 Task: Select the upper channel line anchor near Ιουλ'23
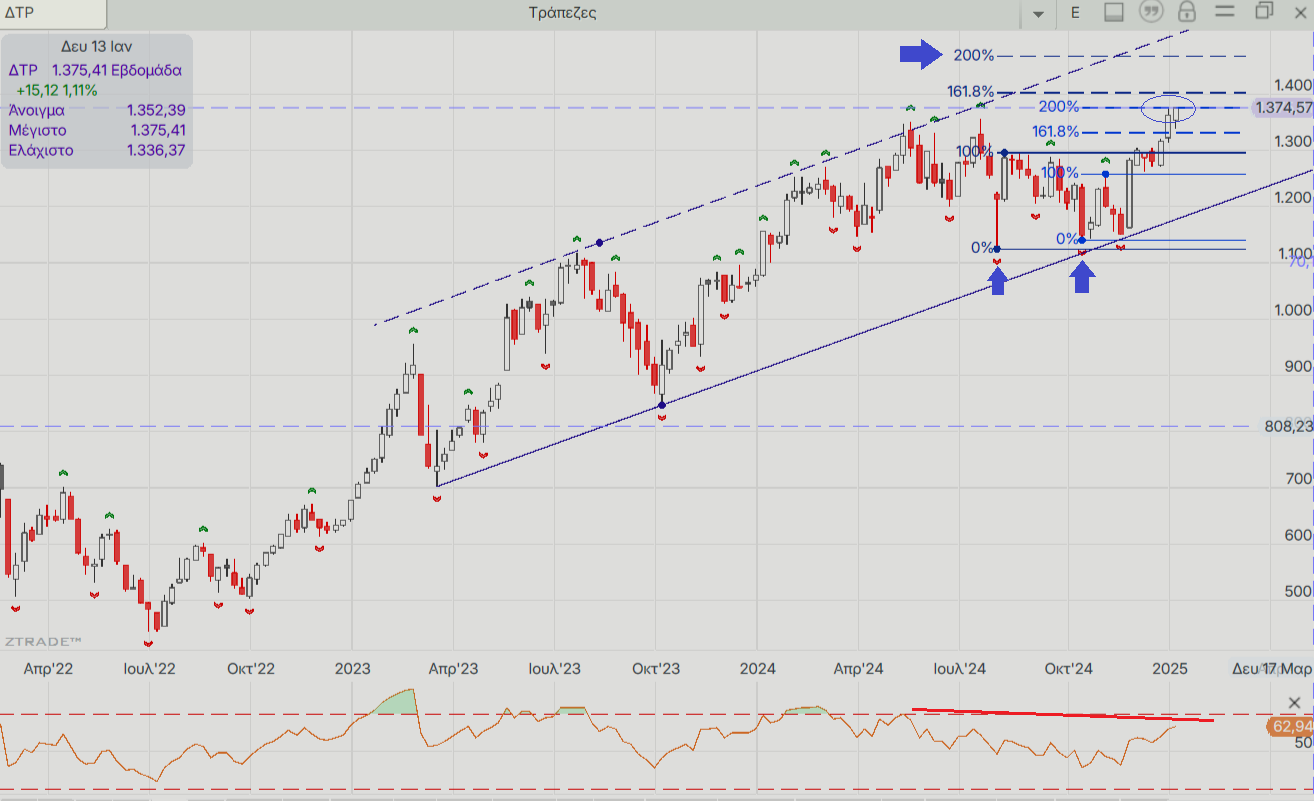point(599,243)
